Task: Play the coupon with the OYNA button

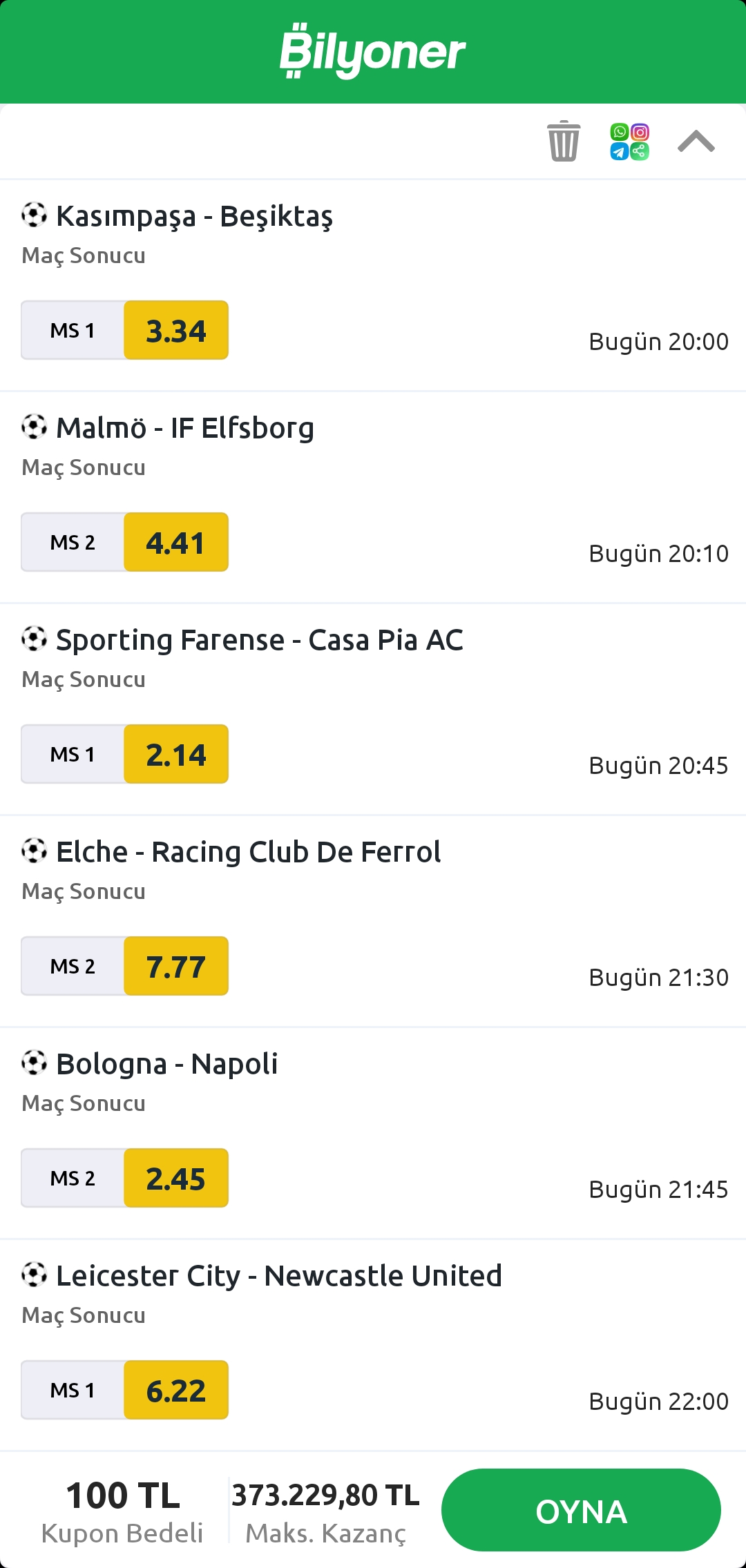Action: click(x=581, y=1510)
